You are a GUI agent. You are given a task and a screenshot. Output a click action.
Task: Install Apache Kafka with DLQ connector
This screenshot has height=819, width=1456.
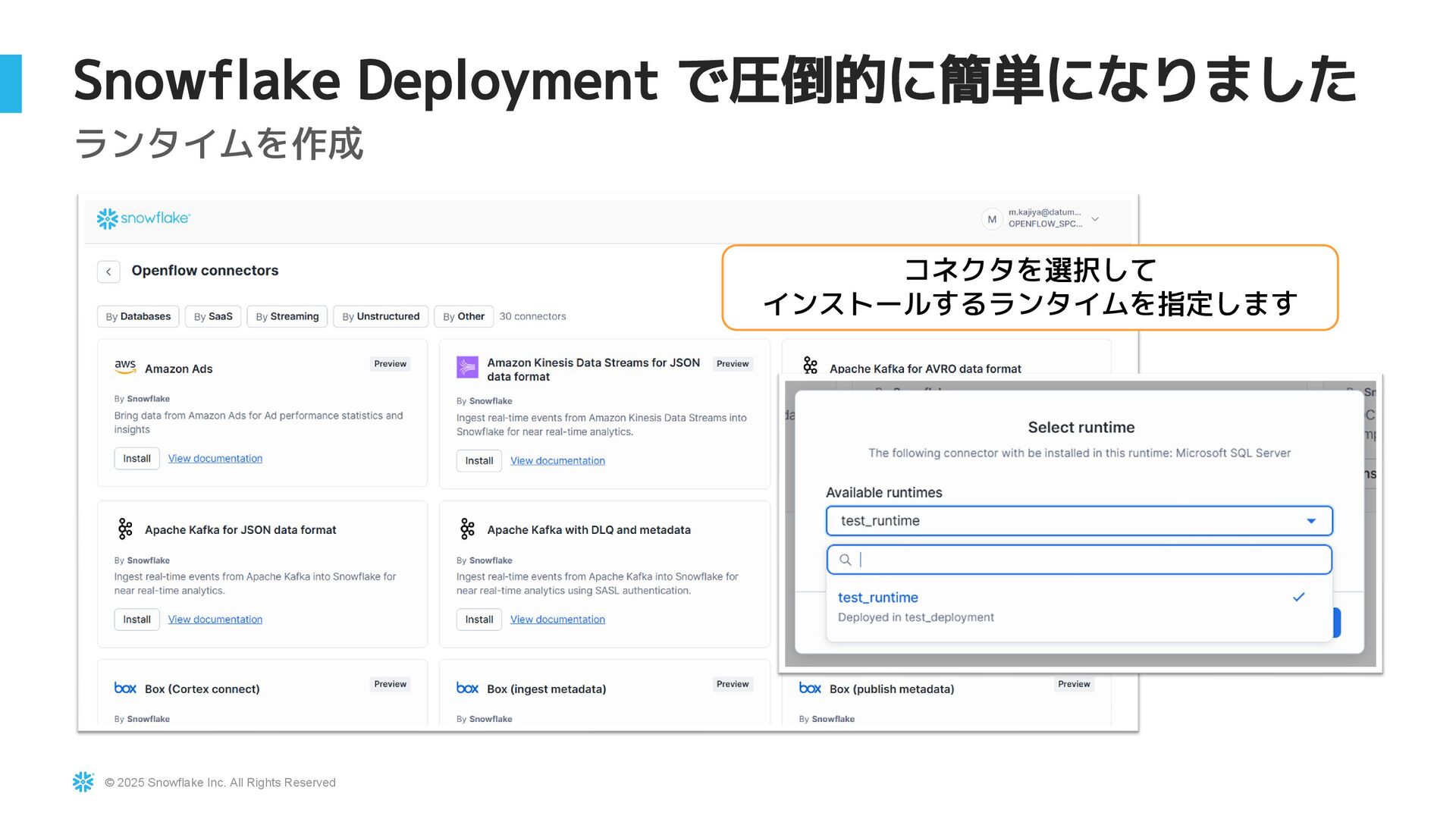tap(479, 620)
